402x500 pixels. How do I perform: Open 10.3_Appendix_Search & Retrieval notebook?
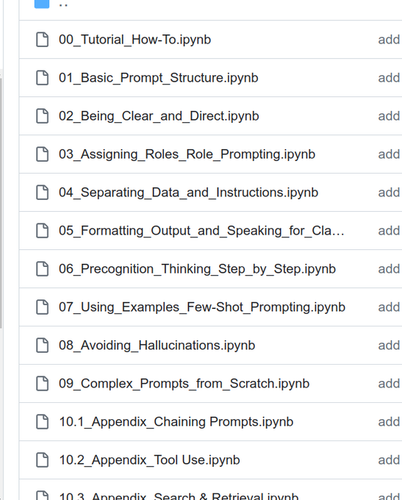[x=179, y=496]
